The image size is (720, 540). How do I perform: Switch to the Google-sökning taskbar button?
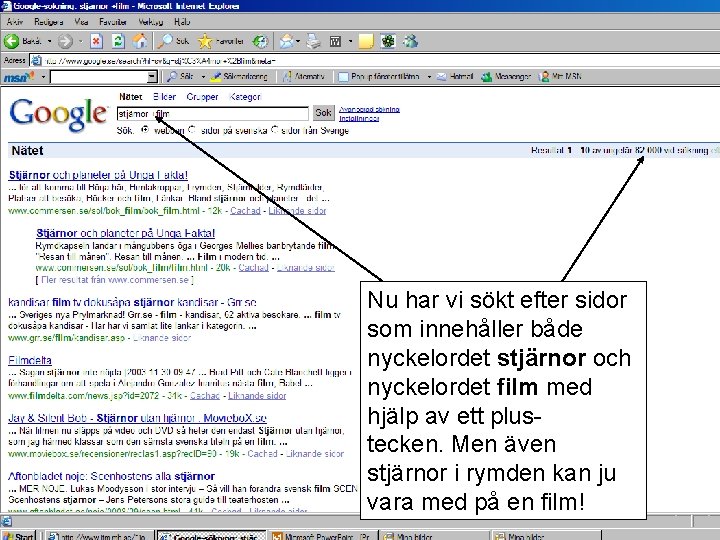(x=211, y=536)
